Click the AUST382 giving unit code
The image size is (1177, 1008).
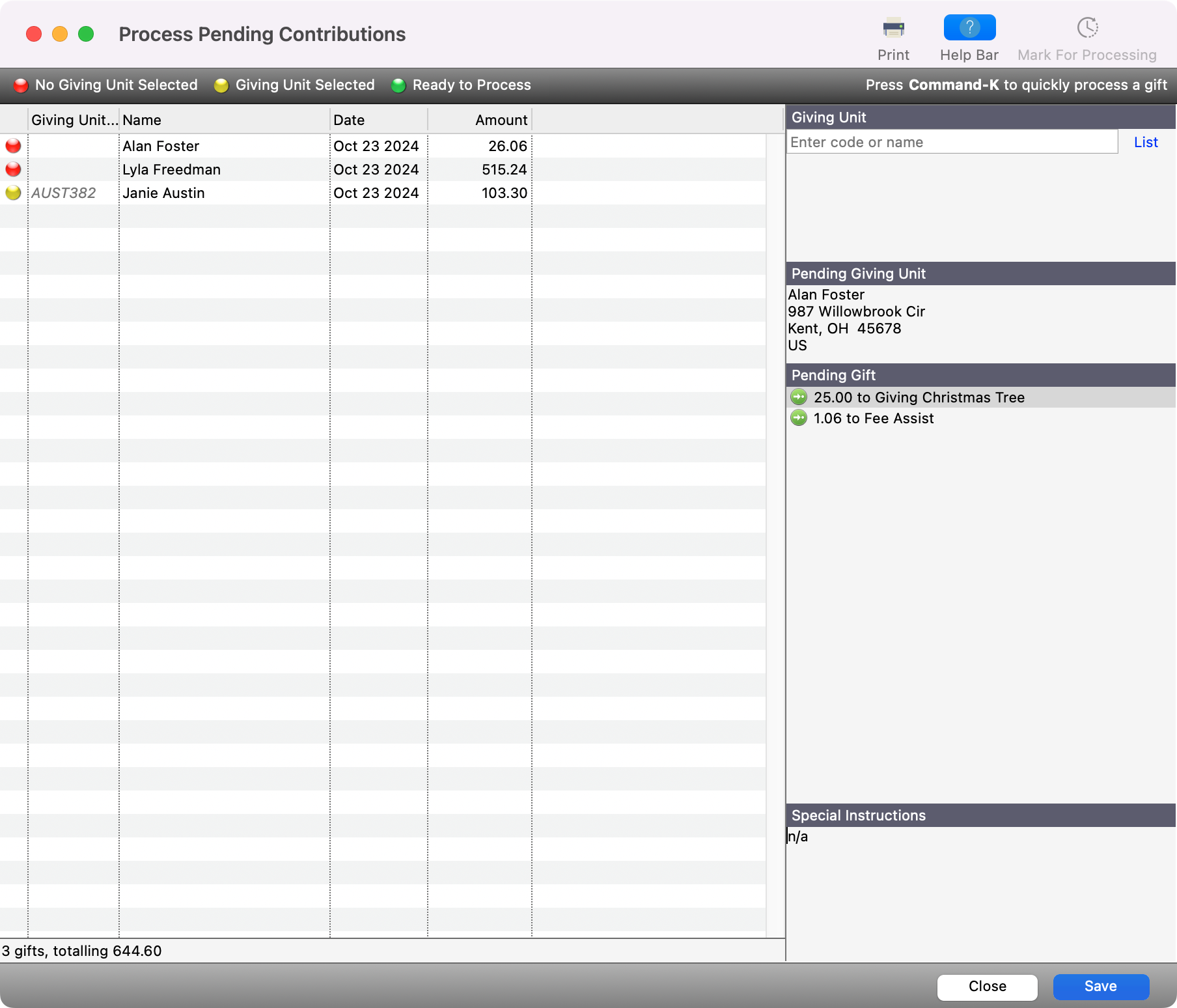tap(64, 193)
